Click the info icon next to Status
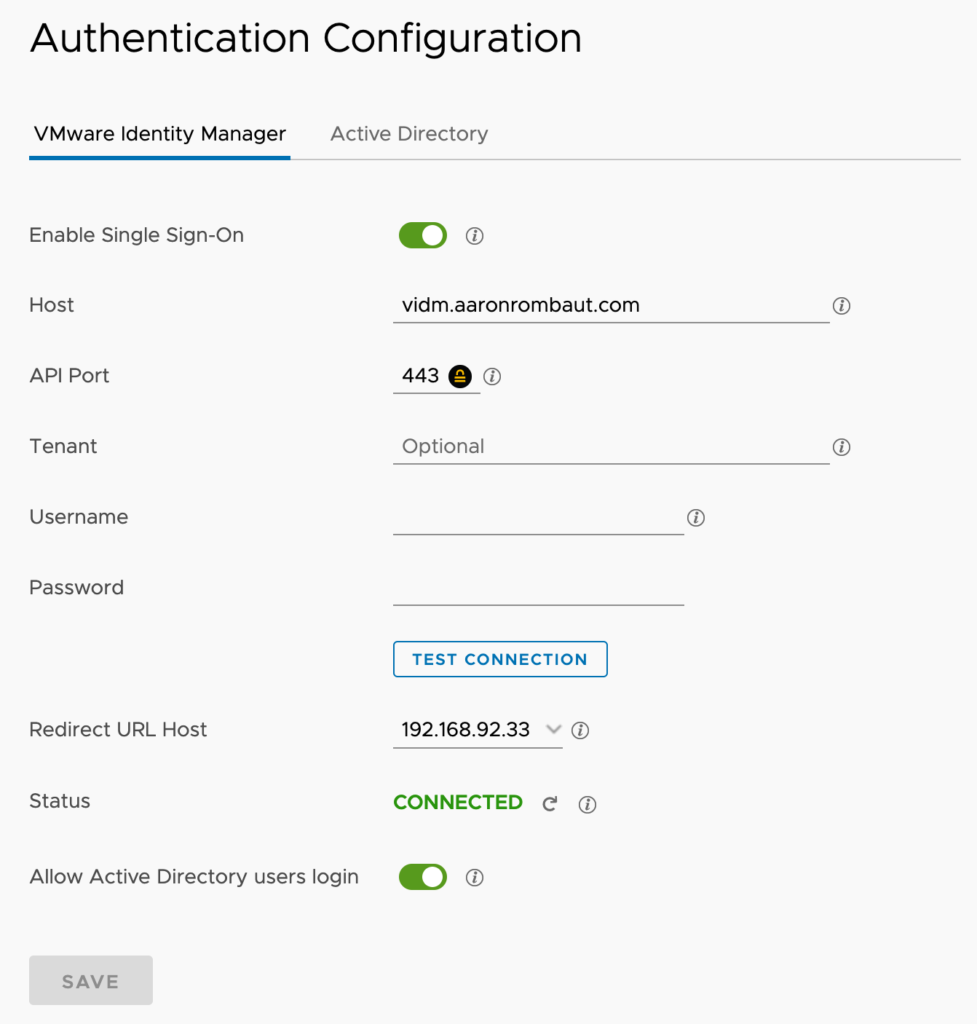This screenshot has width=977, height=1024. (588, 804)
